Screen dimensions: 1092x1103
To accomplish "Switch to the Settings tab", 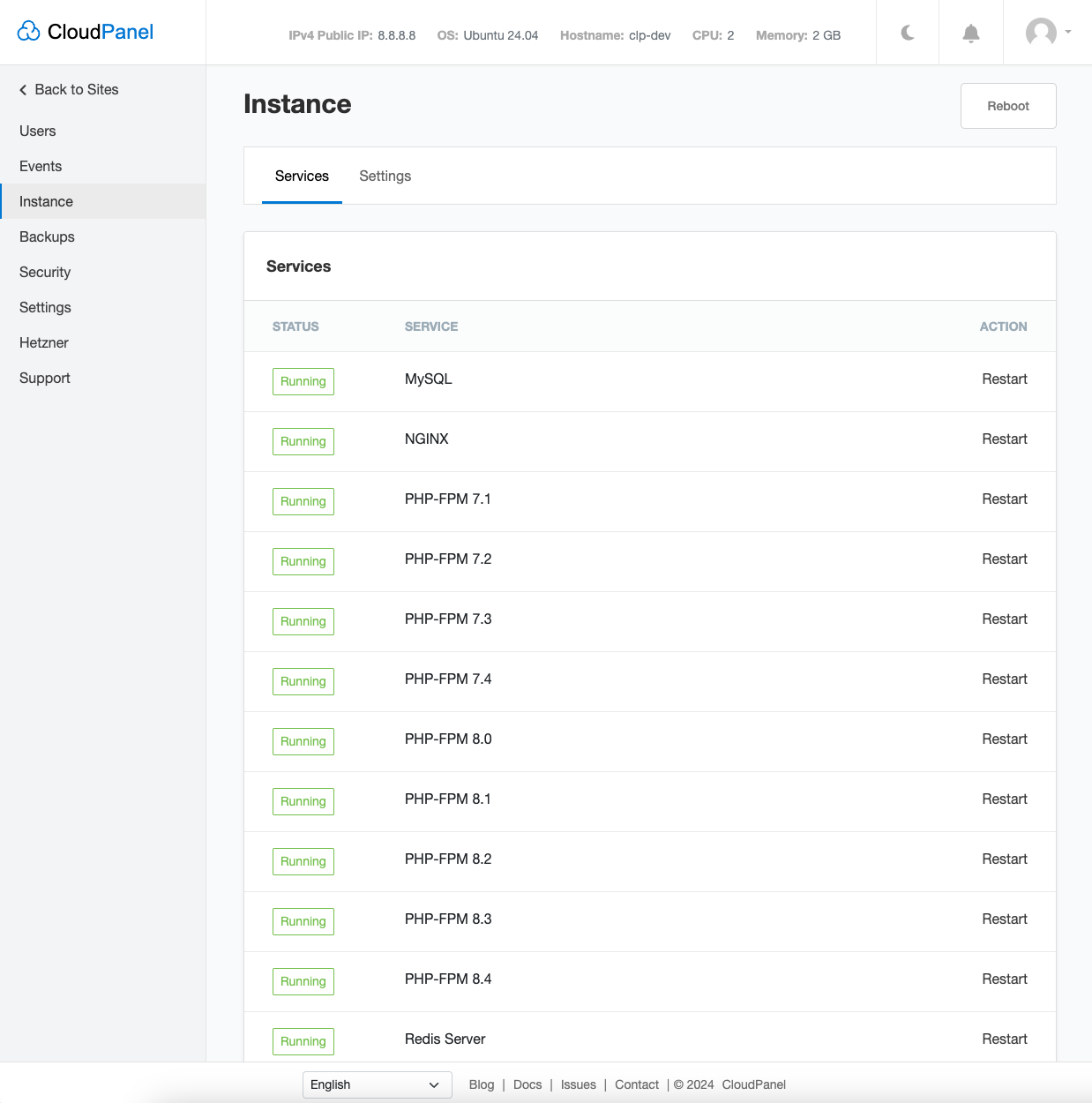I will click(x=385, y=176).
